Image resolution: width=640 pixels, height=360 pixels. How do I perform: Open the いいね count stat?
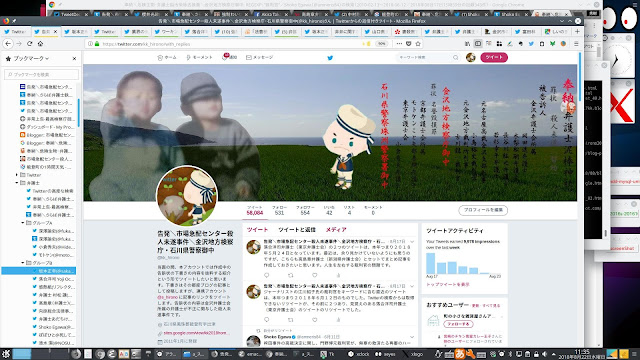pyautogui.click(x=329, y=210)
